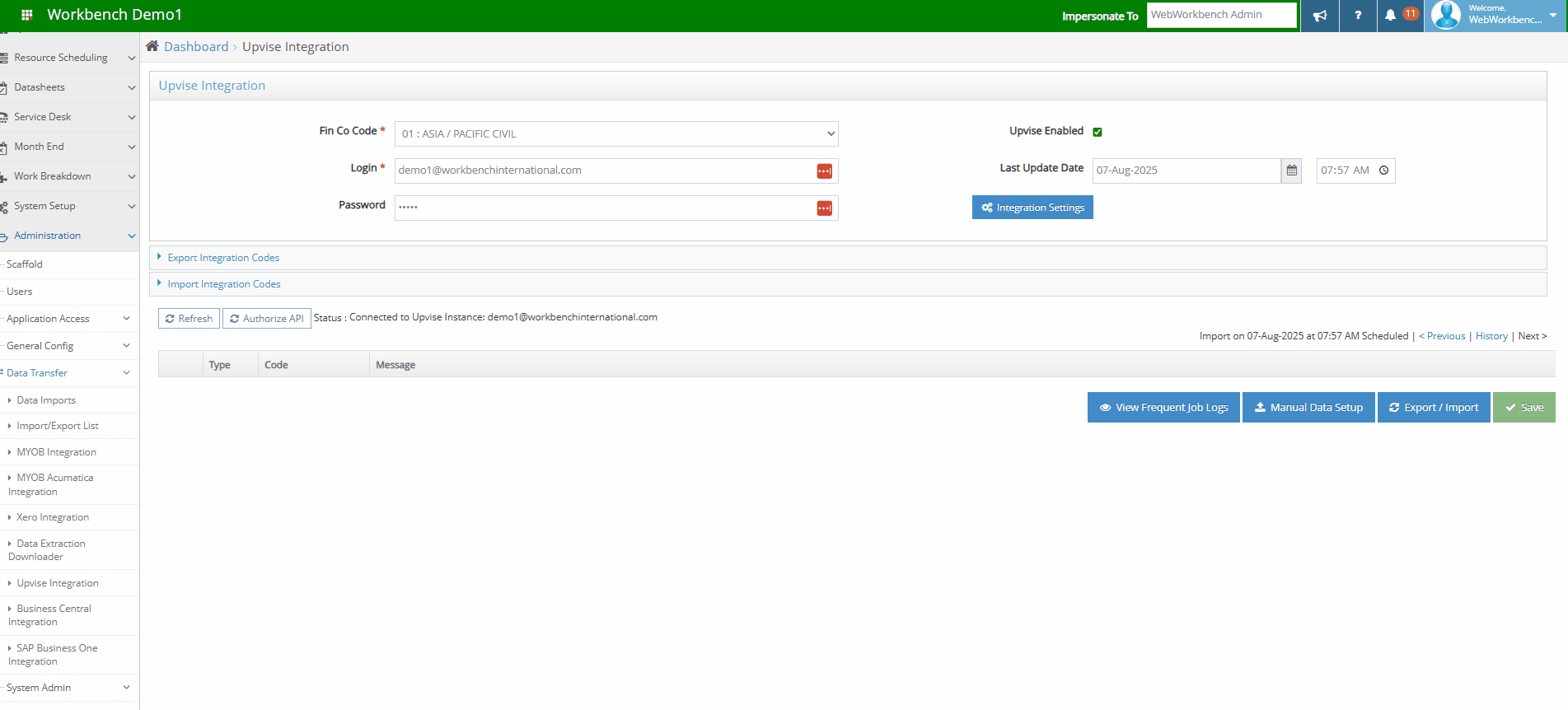Open MYOB Acumatica Integration menu item
This screenshot has height=710, width=1568.
click(51, 484)
